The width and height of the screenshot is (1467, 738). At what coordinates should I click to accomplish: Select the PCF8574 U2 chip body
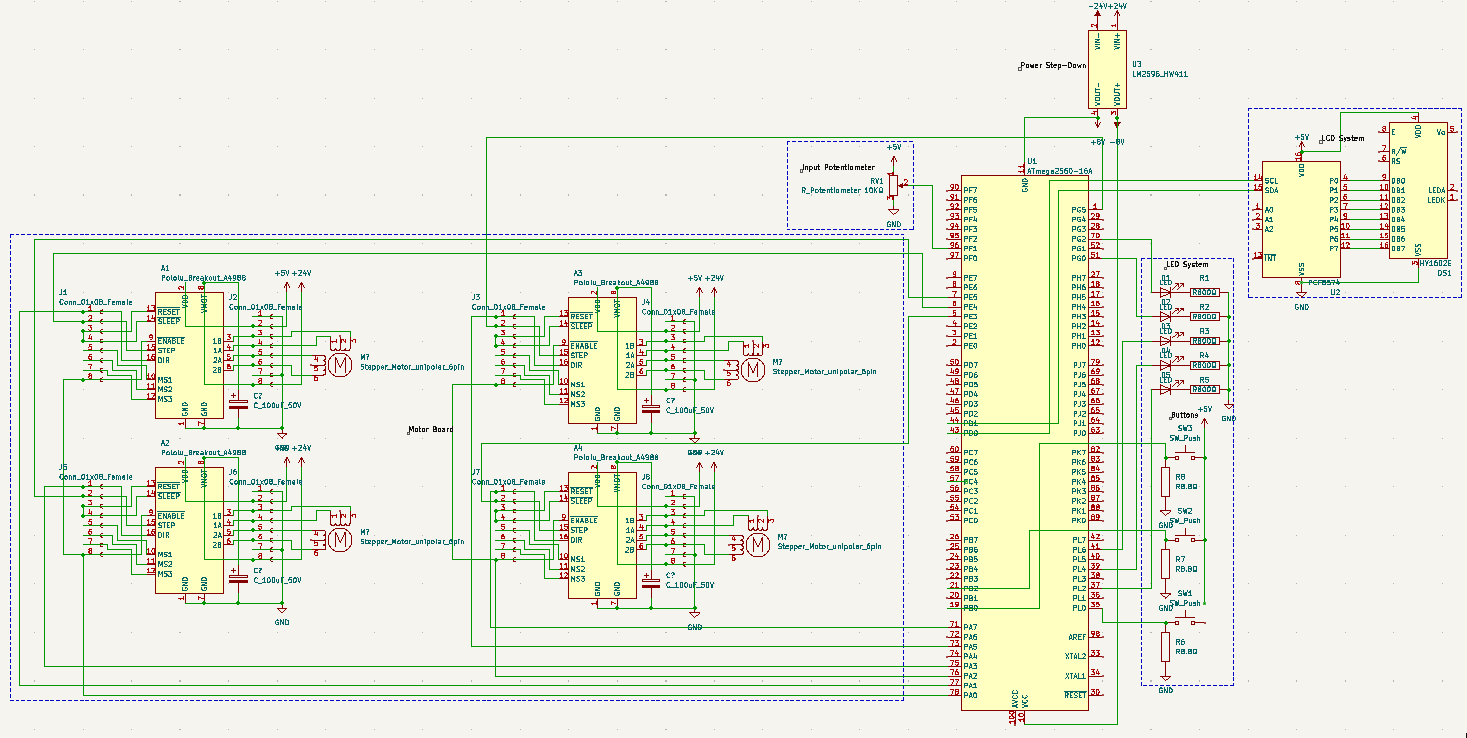(x=1301, y=219)
